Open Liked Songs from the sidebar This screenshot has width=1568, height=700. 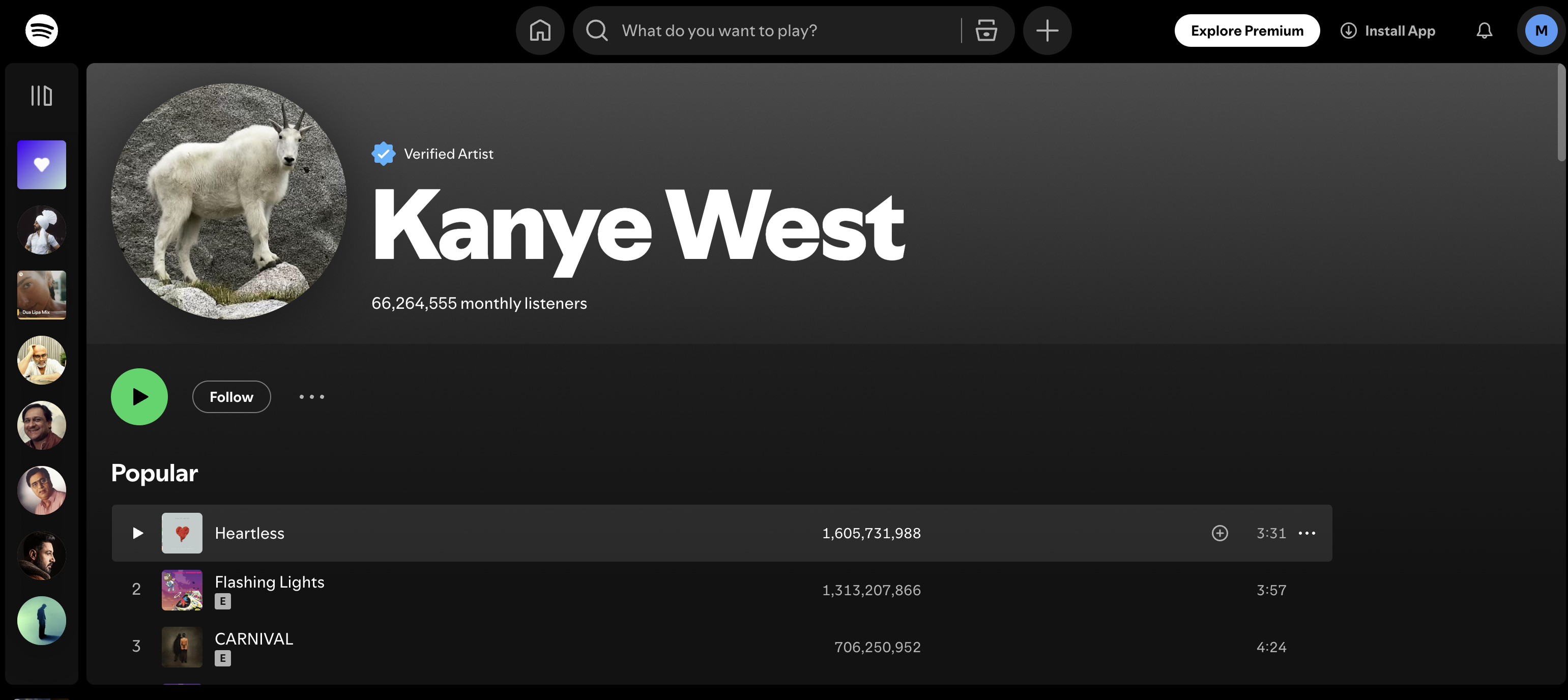tap(41, 164)
